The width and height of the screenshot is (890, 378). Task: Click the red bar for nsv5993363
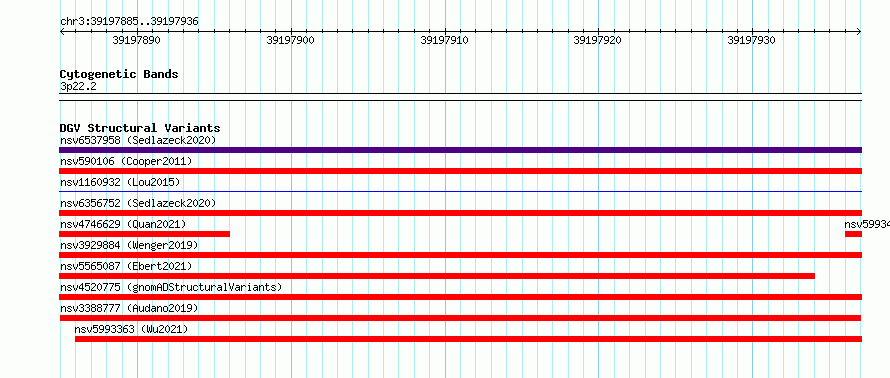tap(468, 339)
